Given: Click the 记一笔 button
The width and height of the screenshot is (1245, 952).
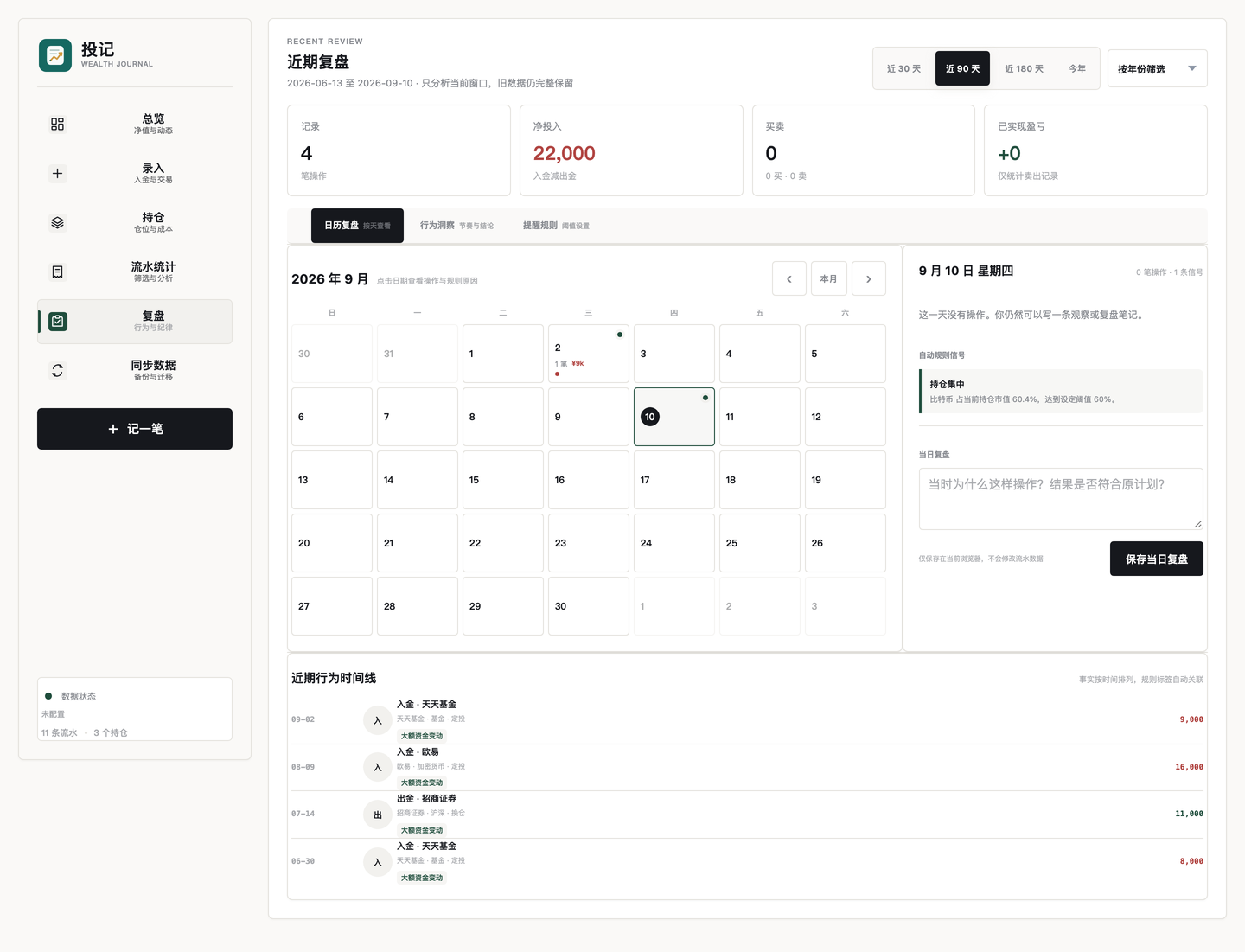Looking at the screenshot, I should tap(135, 429).
